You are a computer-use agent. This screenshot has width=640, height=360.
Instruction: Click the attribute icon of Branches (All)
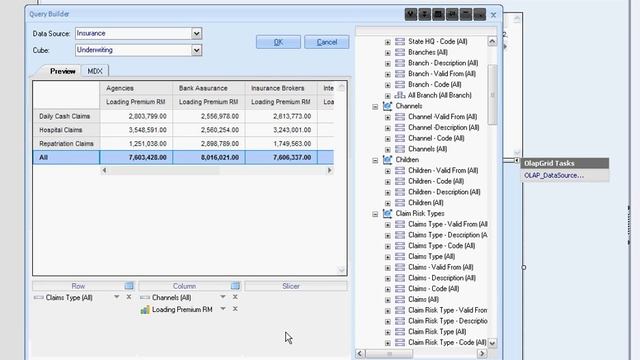point(400,52)
